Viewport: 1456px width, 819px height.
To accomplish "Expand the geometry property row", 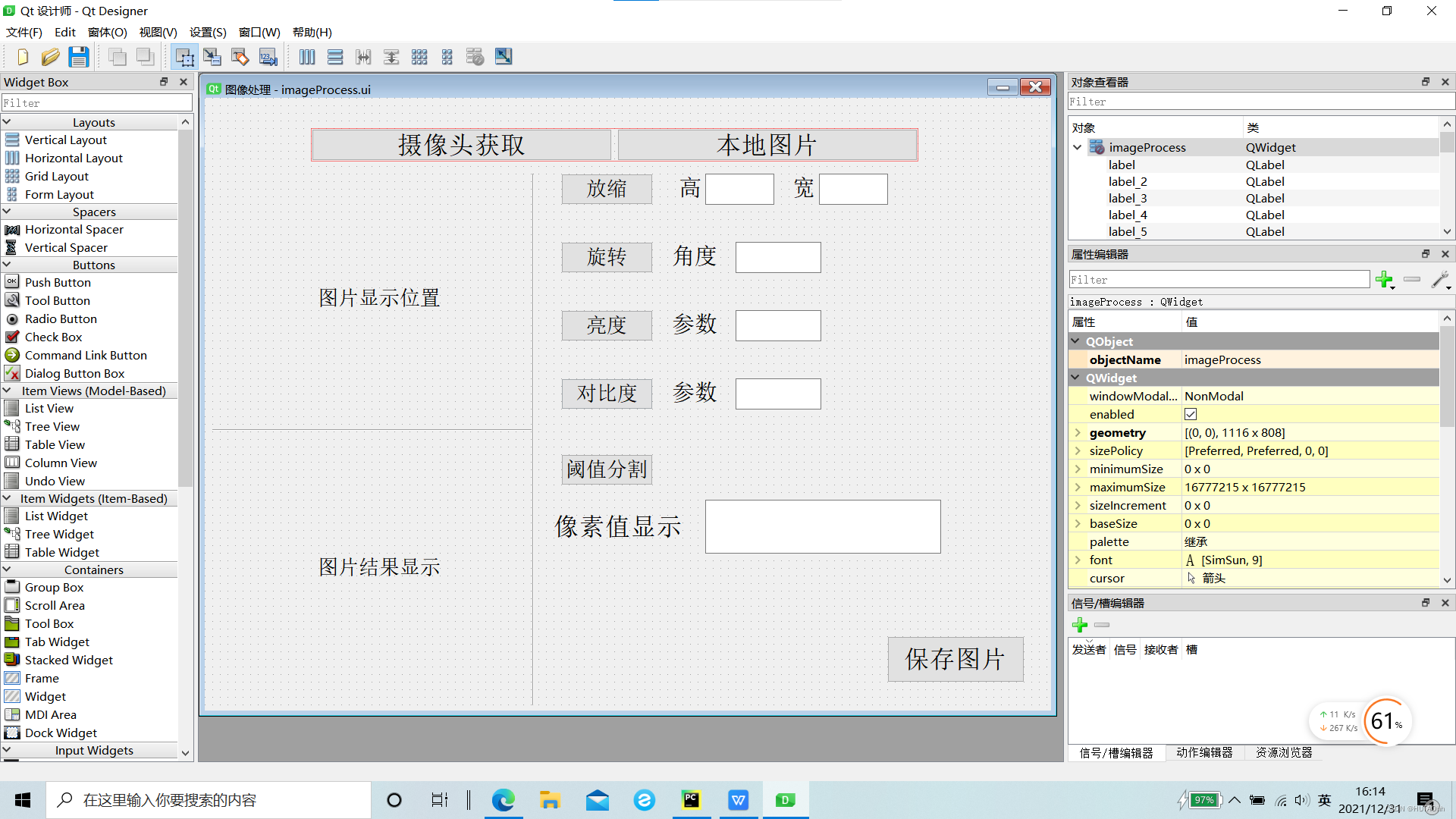I will pos(1080,432).
